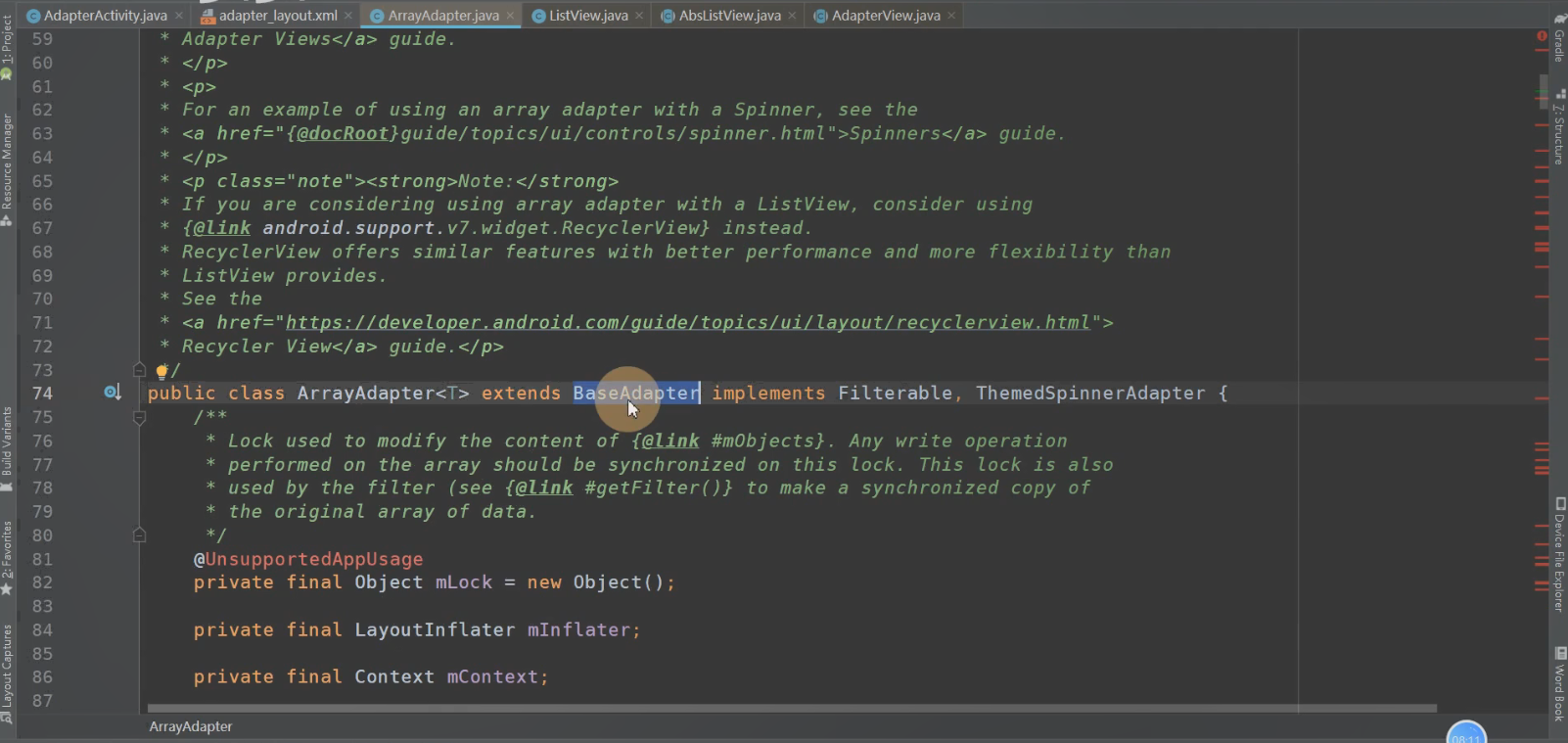This screenshot has height=743, width=1568.
Task: Click the ArrayAdapter breadcrumb at bottom
Action: pyautogui.click(x=191, y=726)
